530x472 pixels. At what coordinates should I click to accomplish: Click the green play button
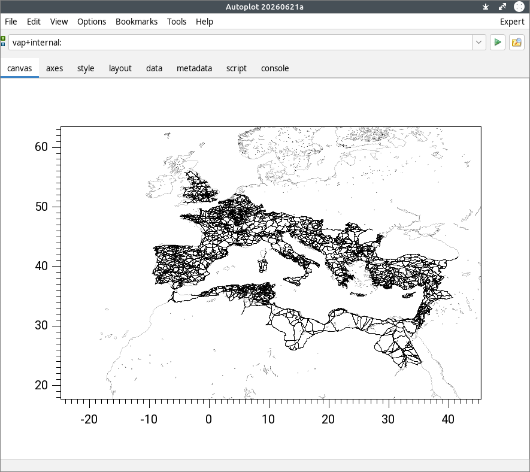pos(498,42)
